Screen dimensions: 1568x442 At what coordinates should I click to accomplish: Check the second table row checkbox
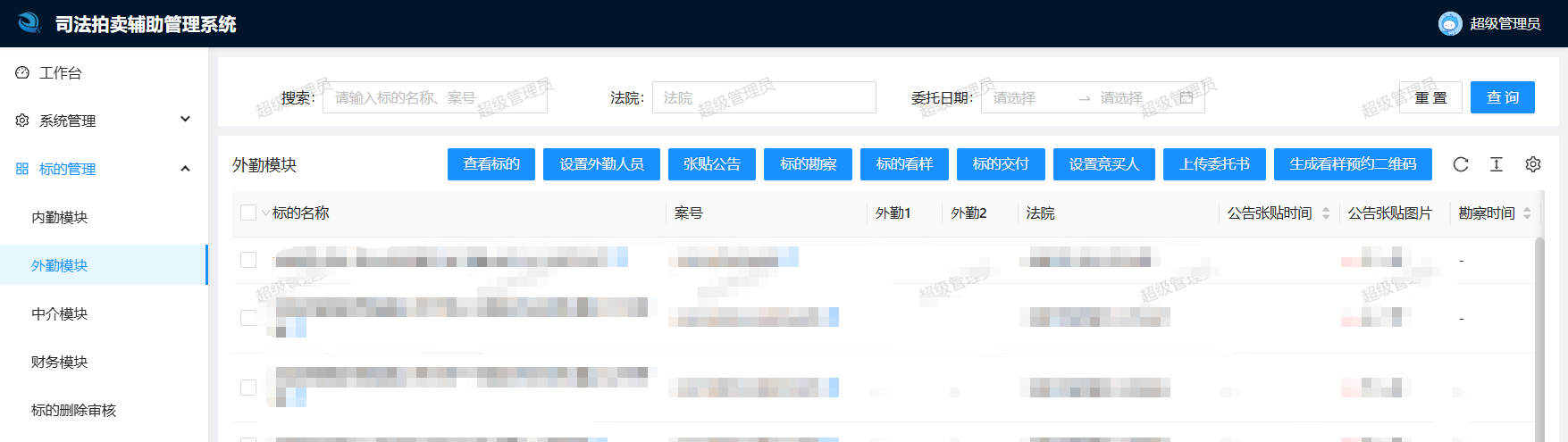click(x=248, y=318)
